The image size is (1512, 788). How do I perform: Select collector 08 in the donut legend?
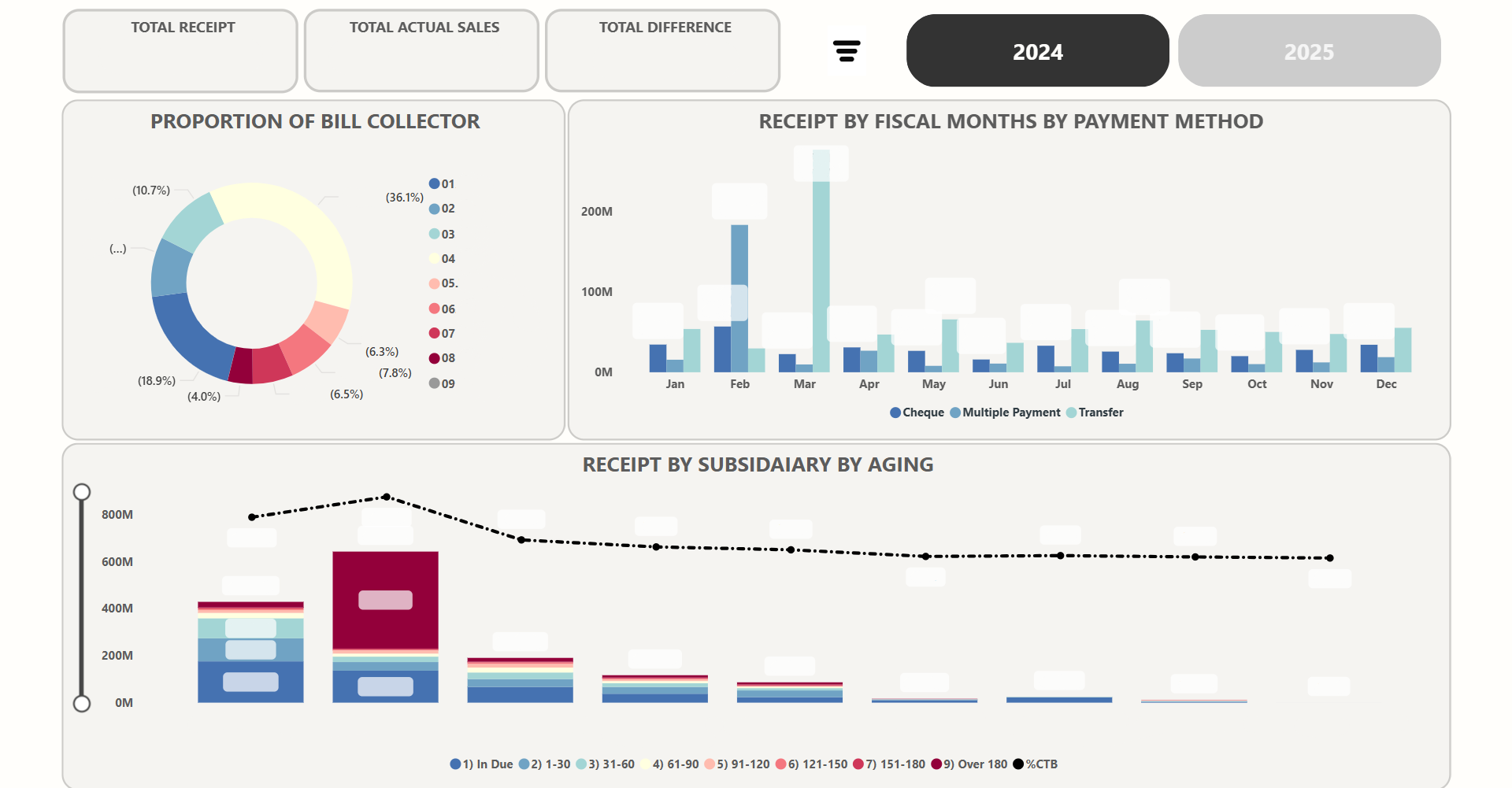click(442, 358)
